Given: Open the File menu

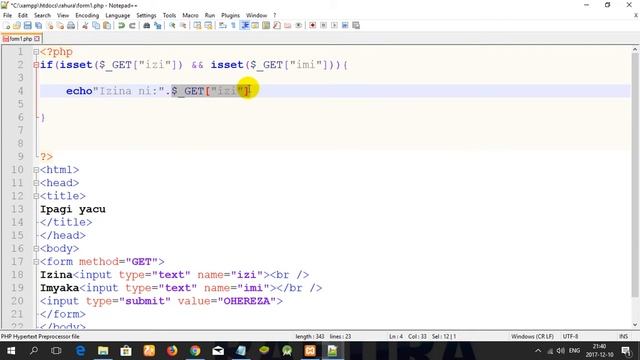Looking at the screenshot, I should [x=7, y=15].
